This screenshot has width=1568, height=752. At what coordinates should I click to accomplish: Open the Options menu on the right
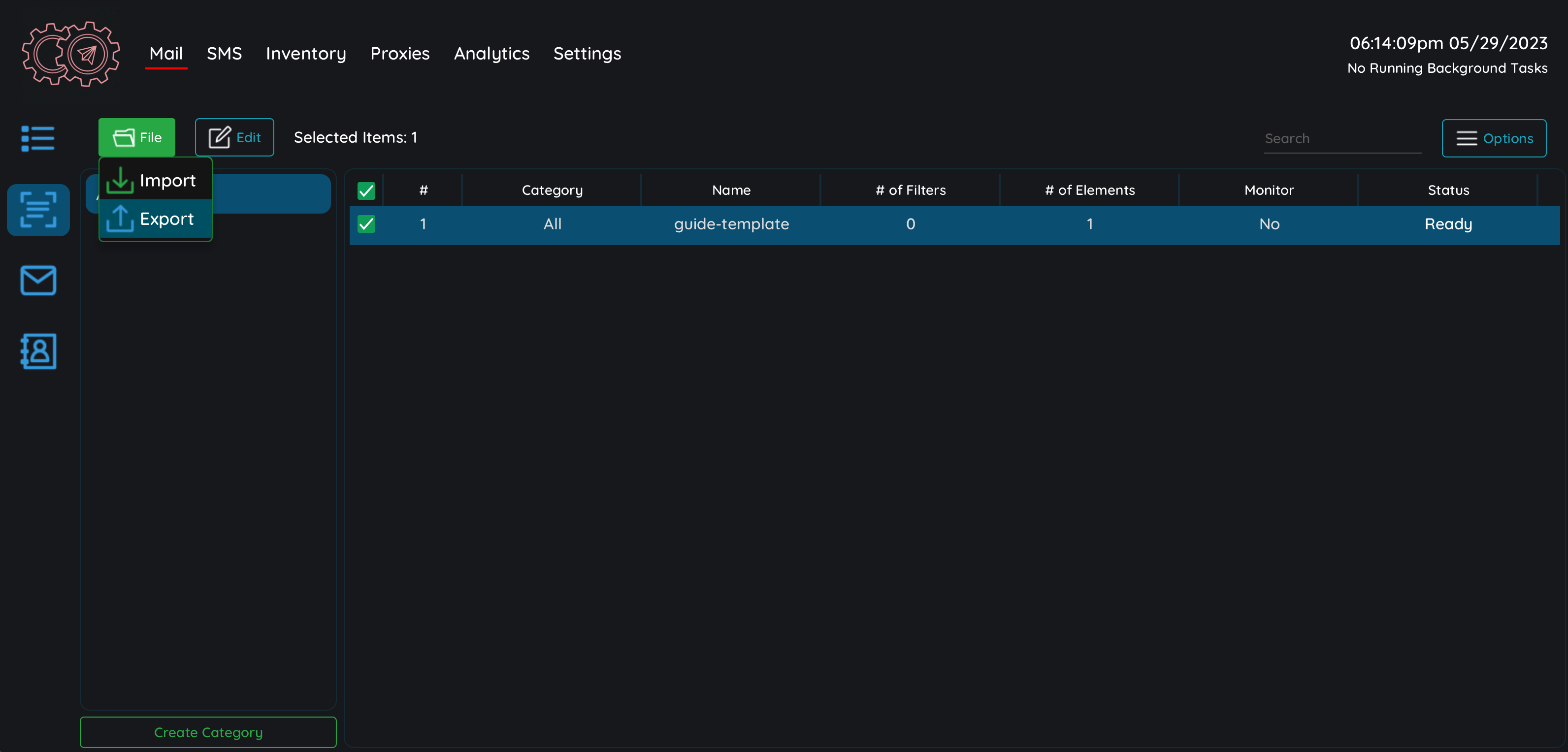(1494, 138)
